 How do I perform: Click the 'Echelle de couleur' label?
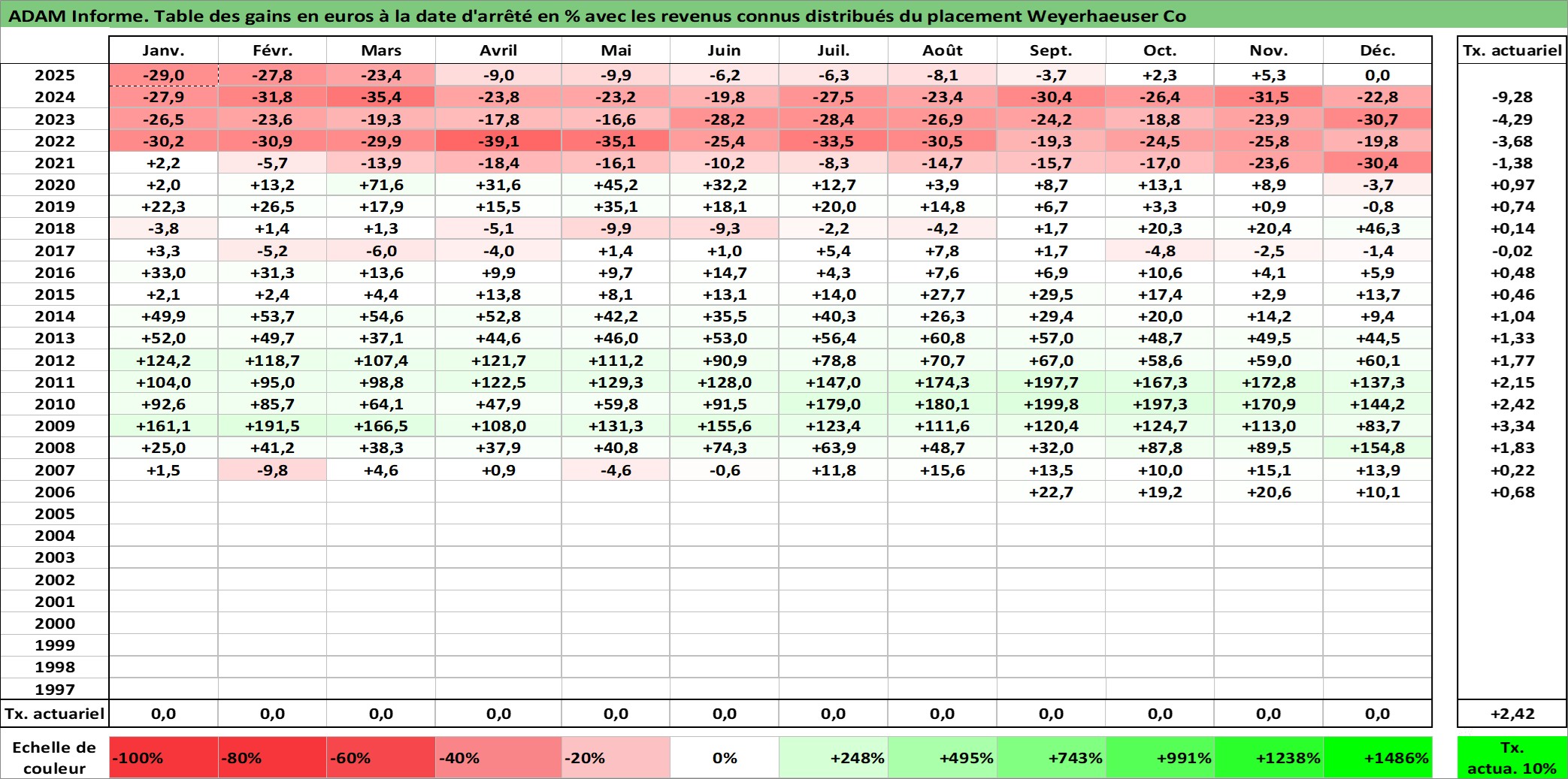55,757
